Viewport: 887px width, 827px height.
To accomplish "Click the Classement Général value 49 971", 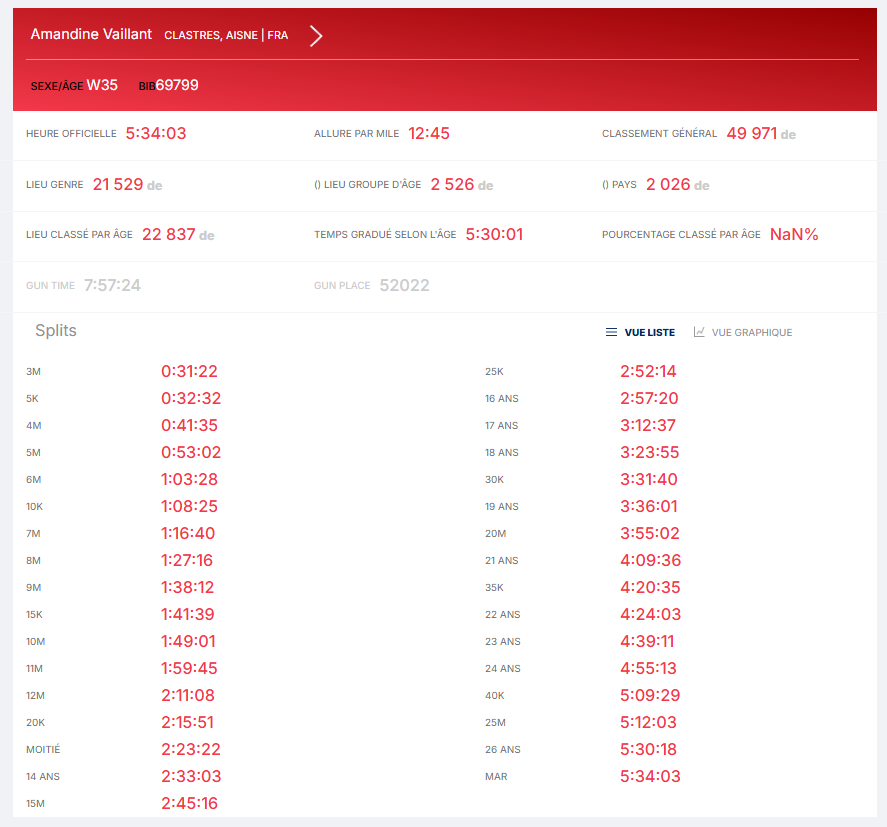I will [x=751, y=133].
